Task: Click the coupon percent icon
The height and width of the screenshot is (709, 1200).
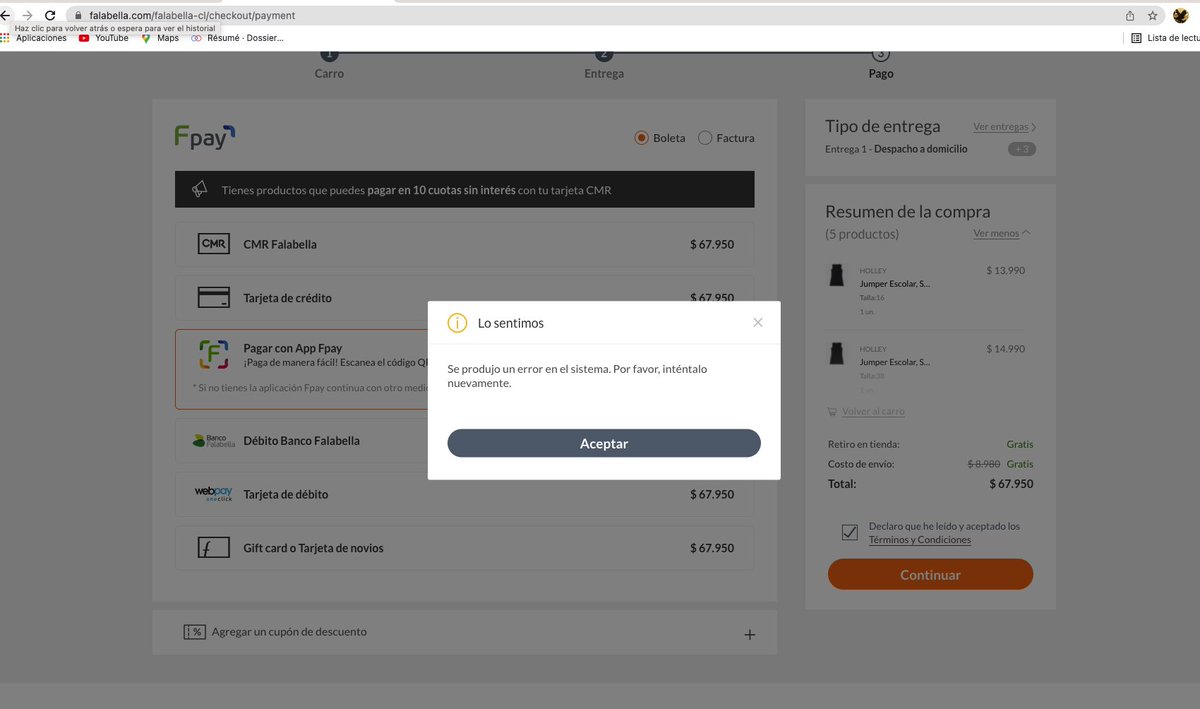Action: (x=194, y=632)
